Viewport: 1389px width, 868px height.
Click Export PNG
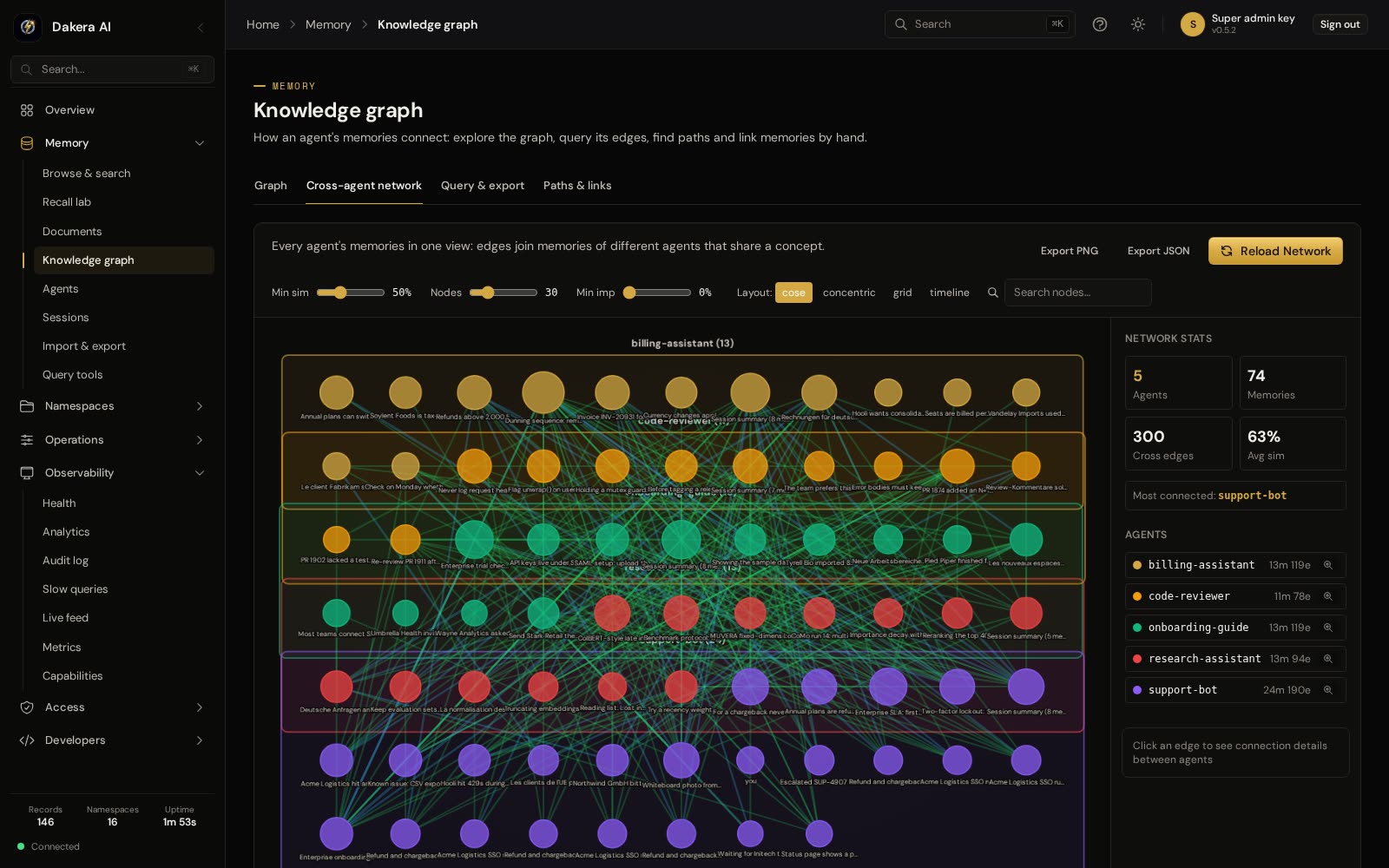[x=1070, y=251]
